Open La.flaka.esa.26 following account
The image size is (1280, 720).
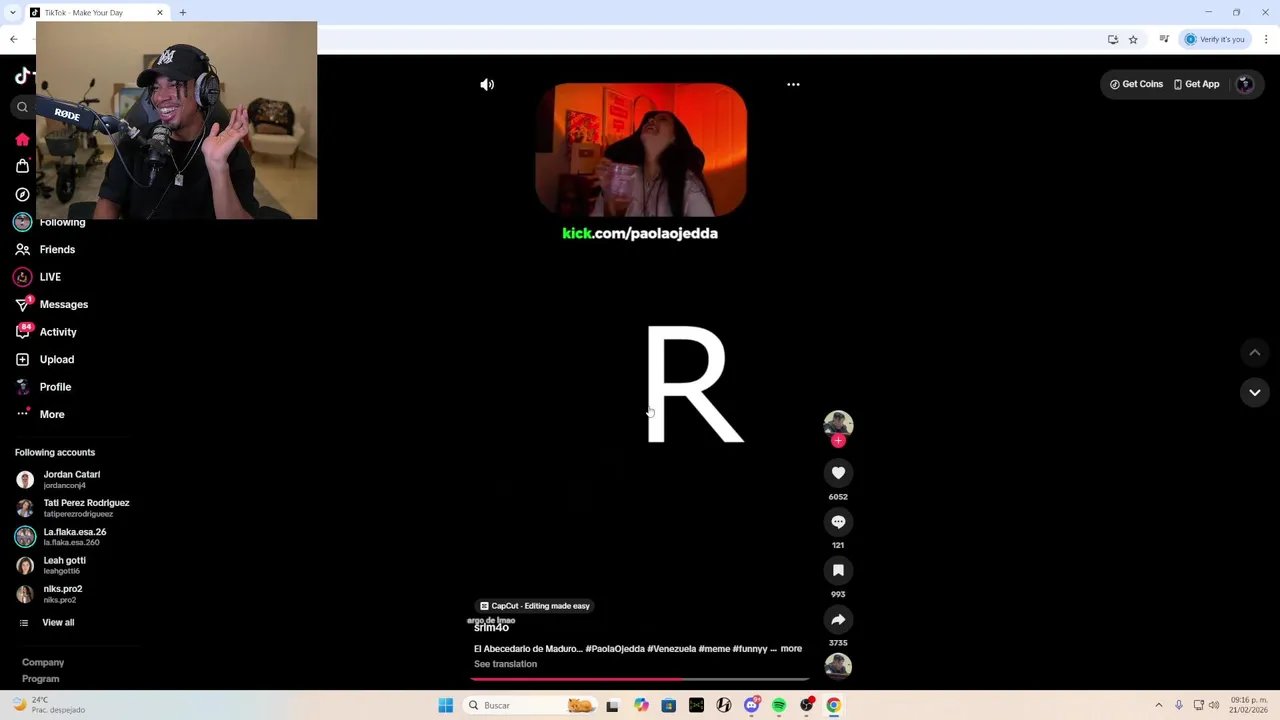tap(61, 537)
